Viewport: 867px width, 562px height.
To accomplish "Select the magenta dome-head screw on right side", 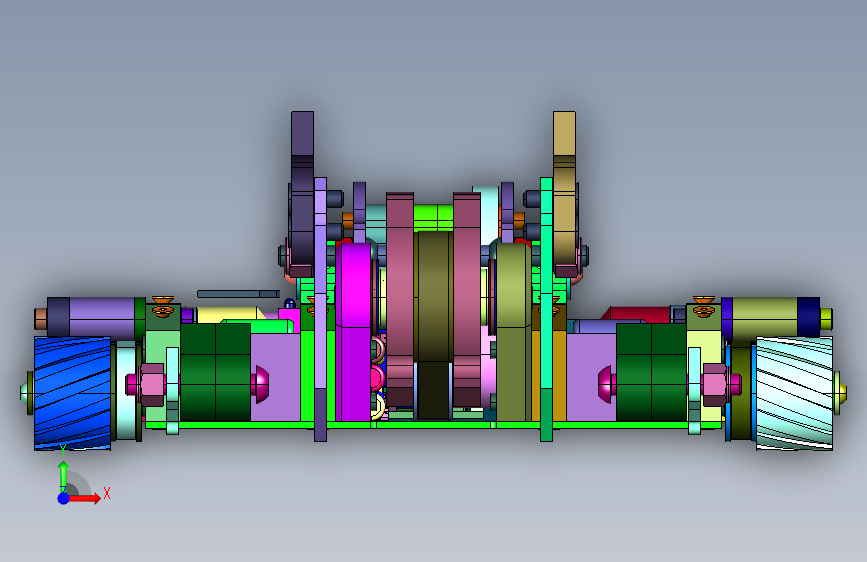I will [607, 384].
